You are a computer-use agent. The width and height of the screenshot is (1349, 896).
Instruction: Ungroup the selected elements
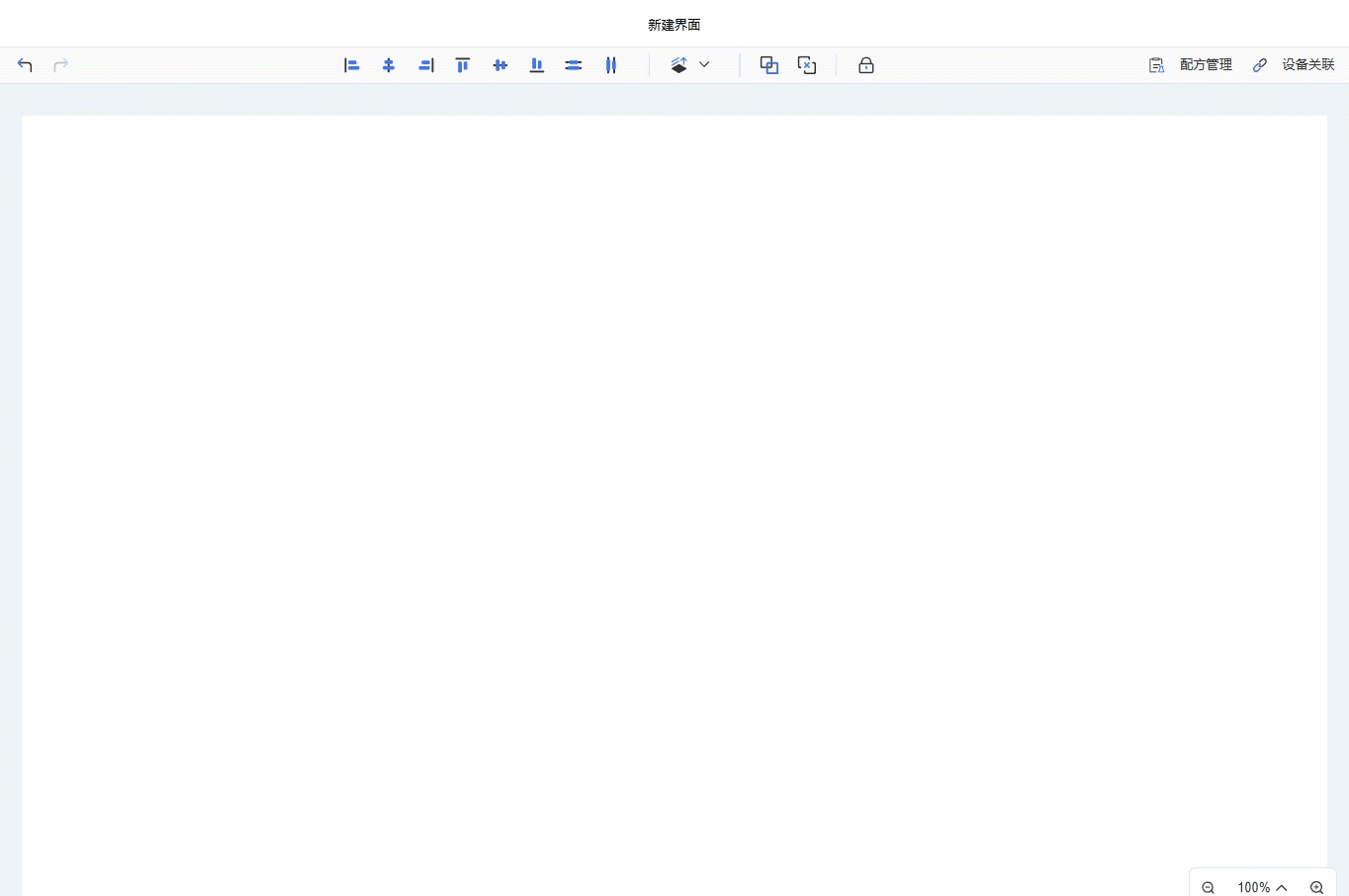pos(807,65)
